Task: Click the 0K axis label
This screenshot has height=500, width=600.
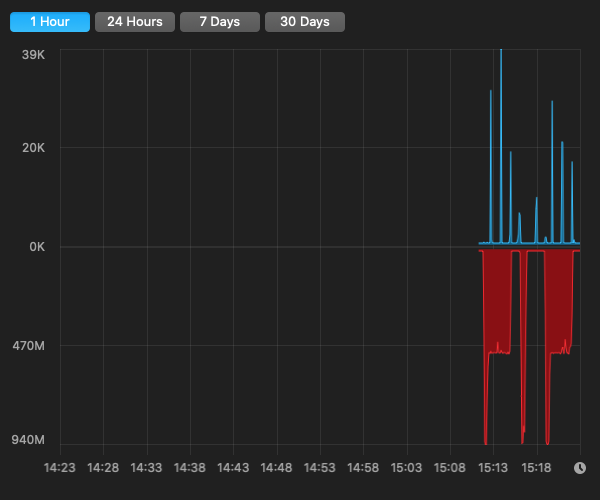Action: (x=37, y=247)
